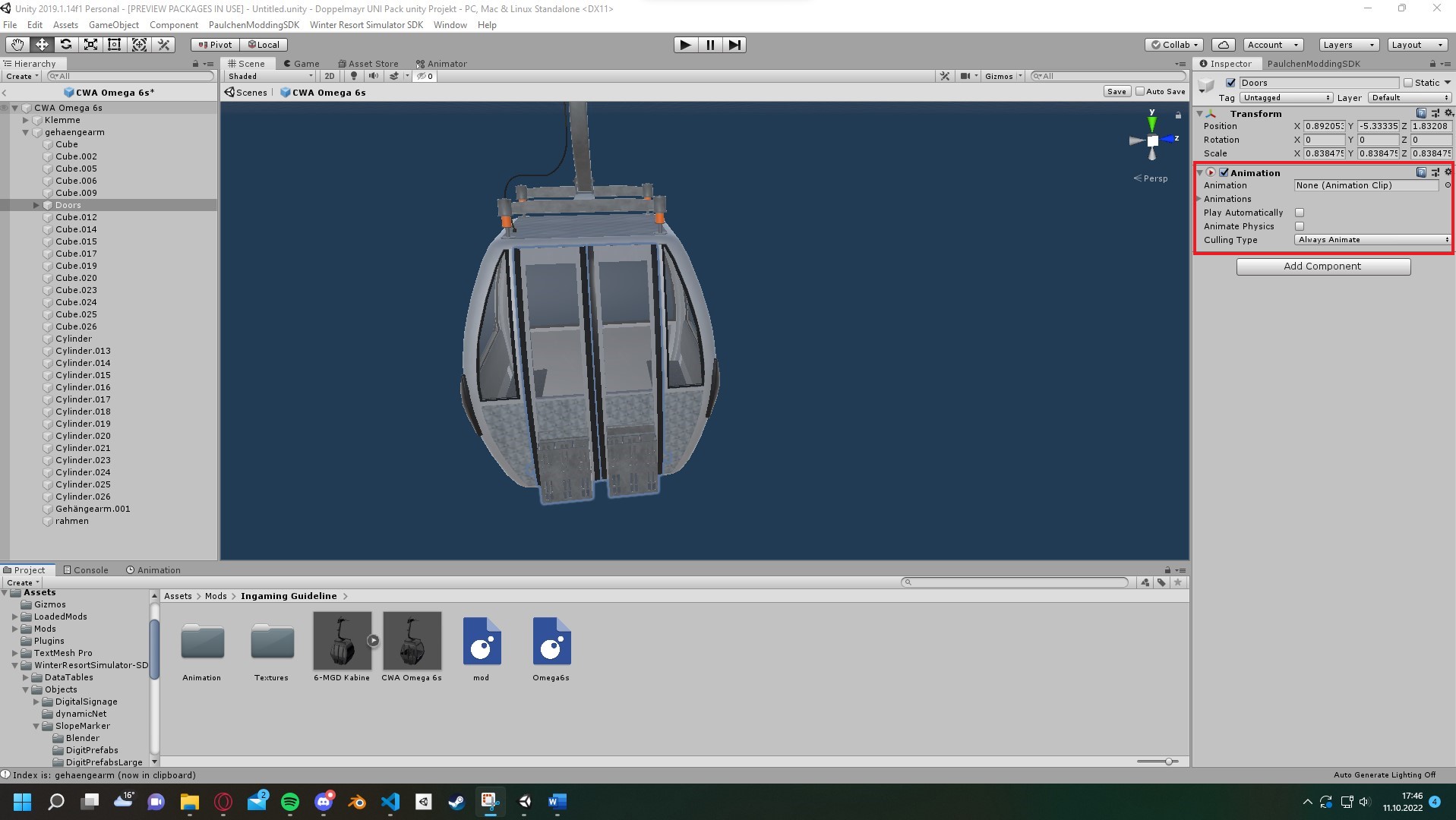1456x820 pixels.
Task: Expand the Klemme hierarchy item
Action: pyautogui.click(x=26, y=120)
